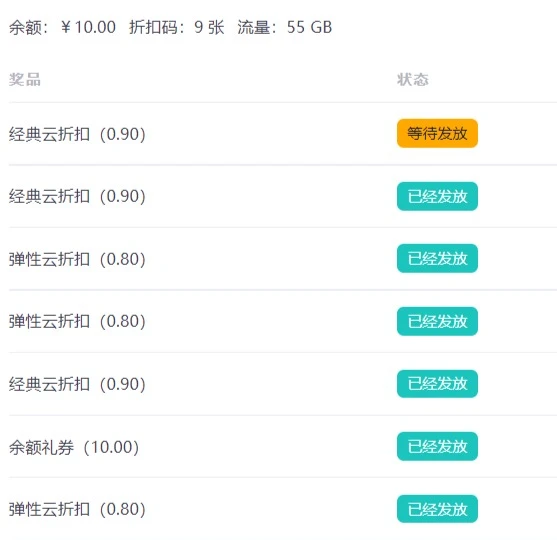The width and height of the screenshot is (557, 540).
Task: Click 已经发放 badge for first 弹性云折扣 (0.80)
Action: (x=437, y=258)
